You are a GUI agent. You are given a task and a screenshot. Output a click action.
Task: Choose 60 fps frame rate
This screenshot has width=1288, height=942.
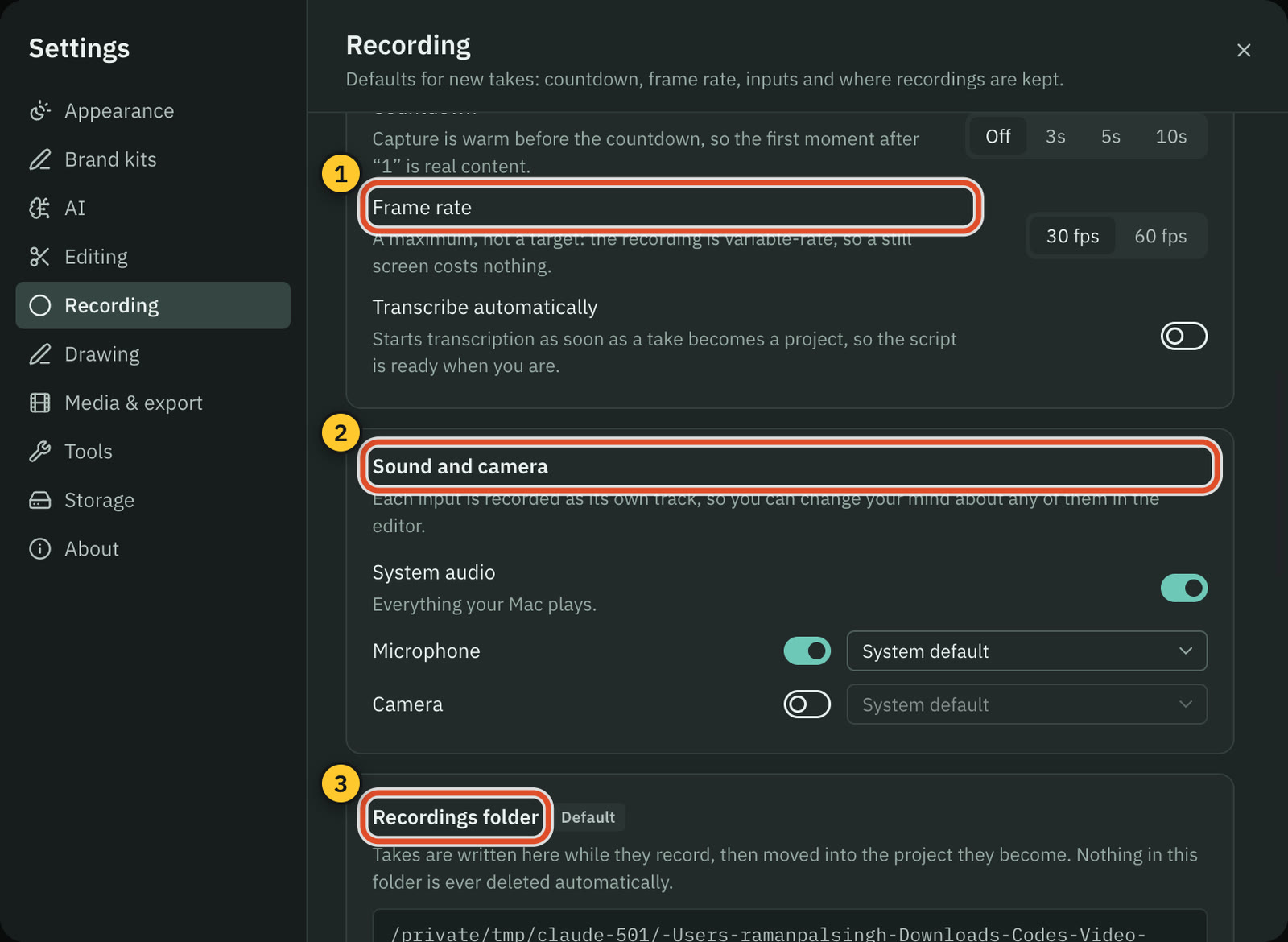(1160, 236)
